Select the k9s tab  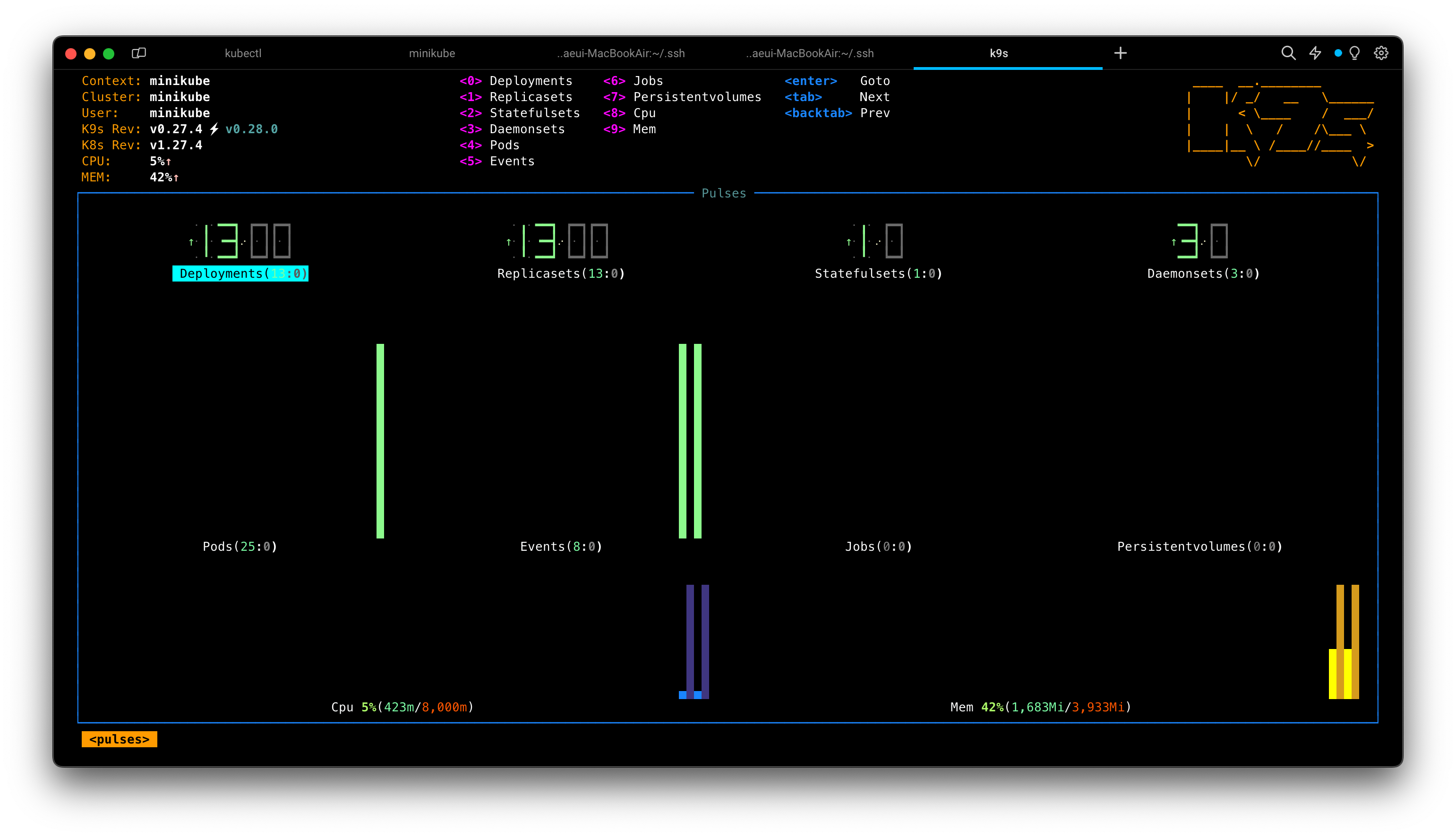click(x=998, y=53)
